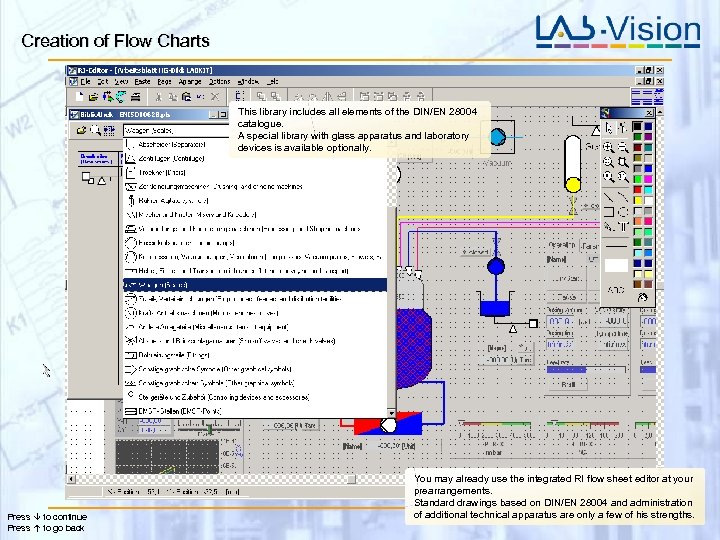Click the paint palette icon at palette bottom
The image size is (720, 540).
(x=642, y=298)
